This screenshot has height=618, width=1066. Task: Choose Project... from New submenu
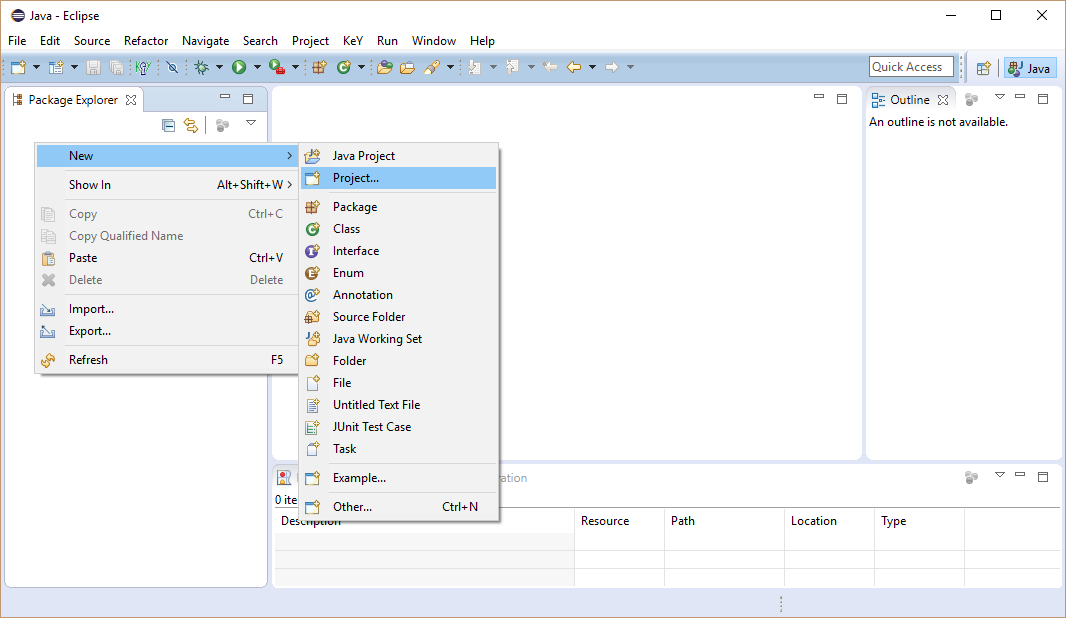(398, 178)
